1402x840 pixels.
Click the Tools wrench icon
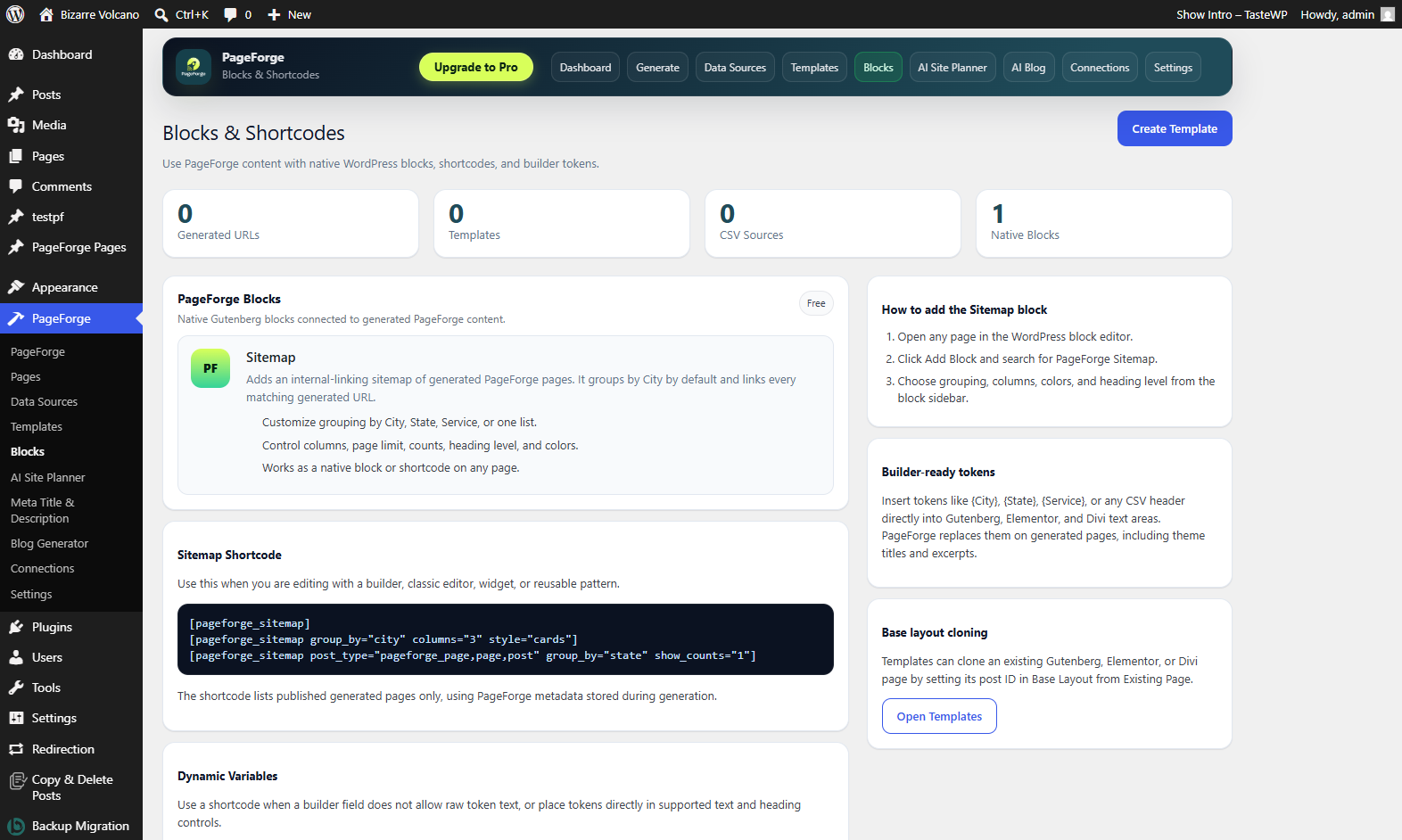(16, 688)
